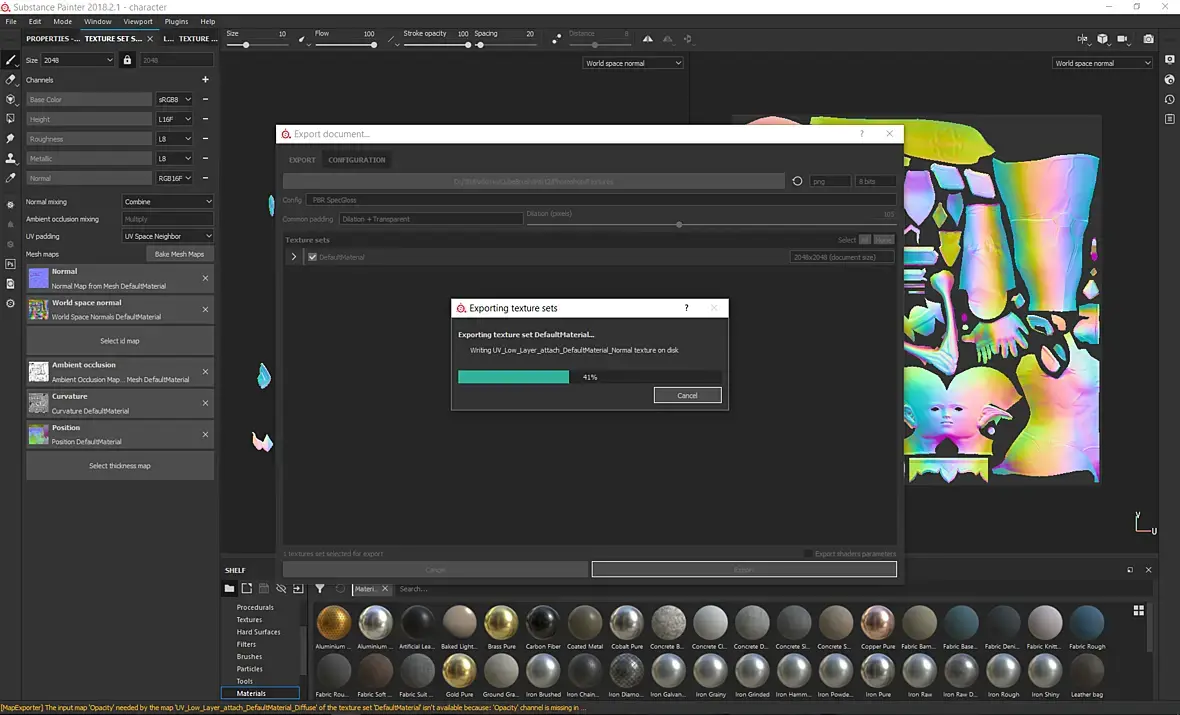1180x715 pixels.
Task: Expand the DefaultMaterial texture set row
Action: (293, 257)
